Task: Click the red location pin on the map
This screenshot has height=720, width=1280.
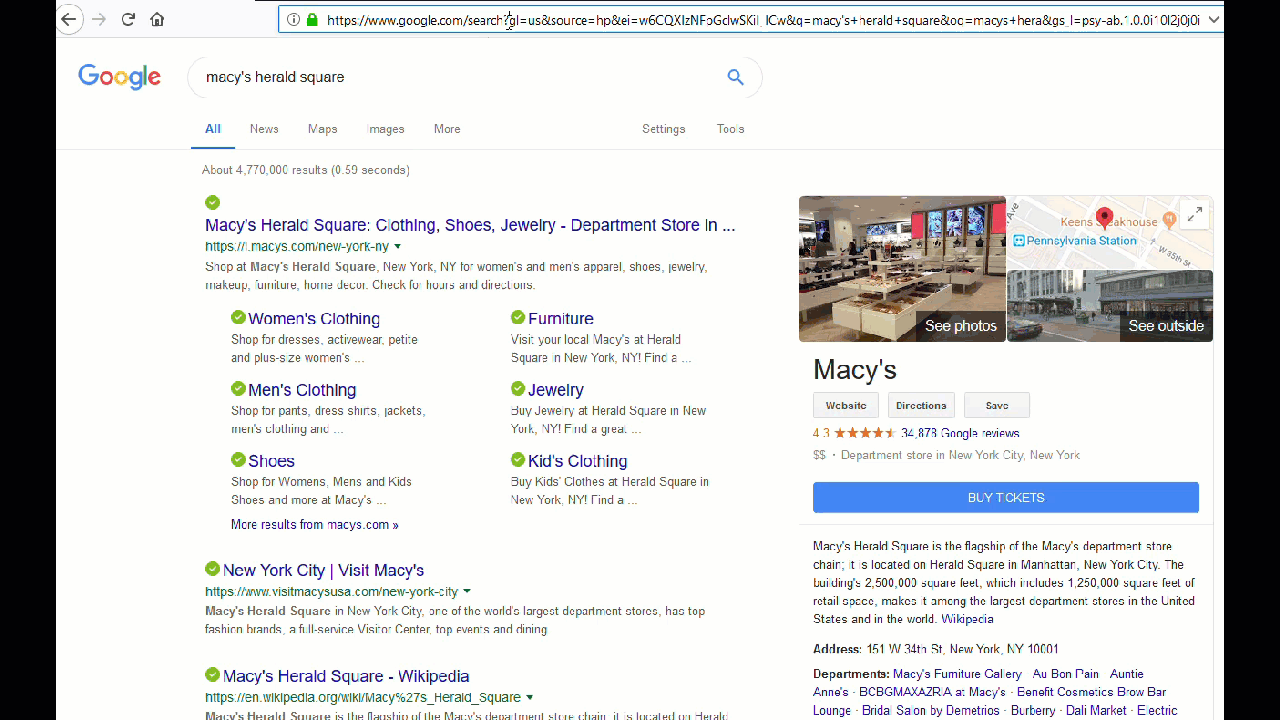Action: coord(1104,216)
